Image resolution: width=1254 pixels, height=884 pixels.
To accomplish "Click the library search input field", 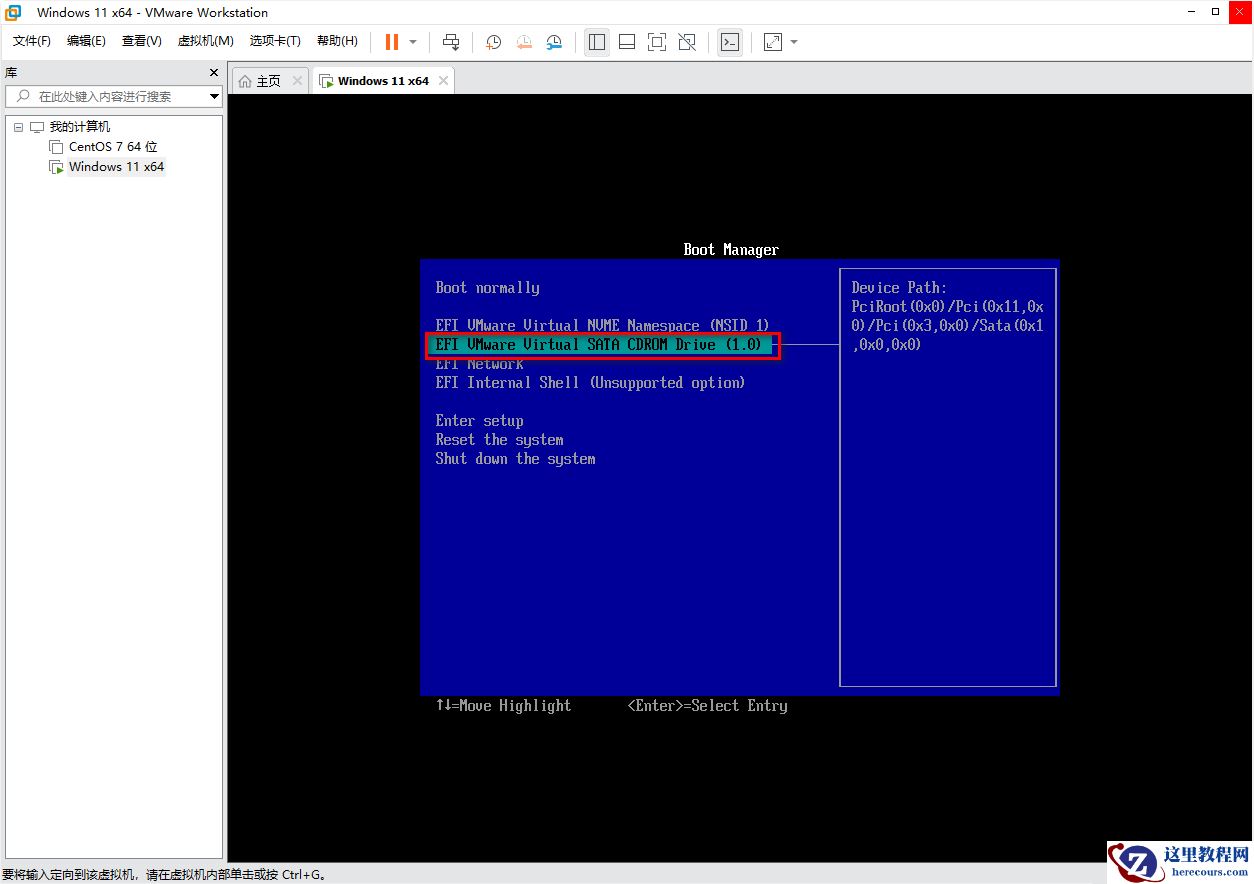I will (x=110, y=97).
